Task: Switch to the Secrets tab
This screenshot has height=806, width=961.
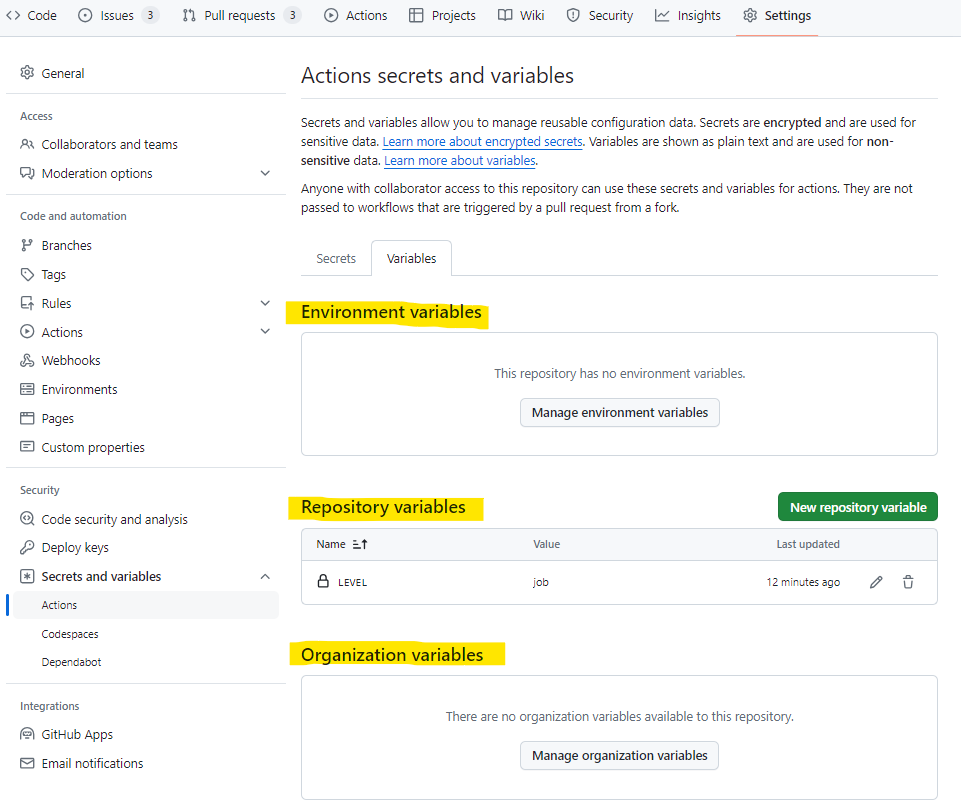Action: click(336, 259)
